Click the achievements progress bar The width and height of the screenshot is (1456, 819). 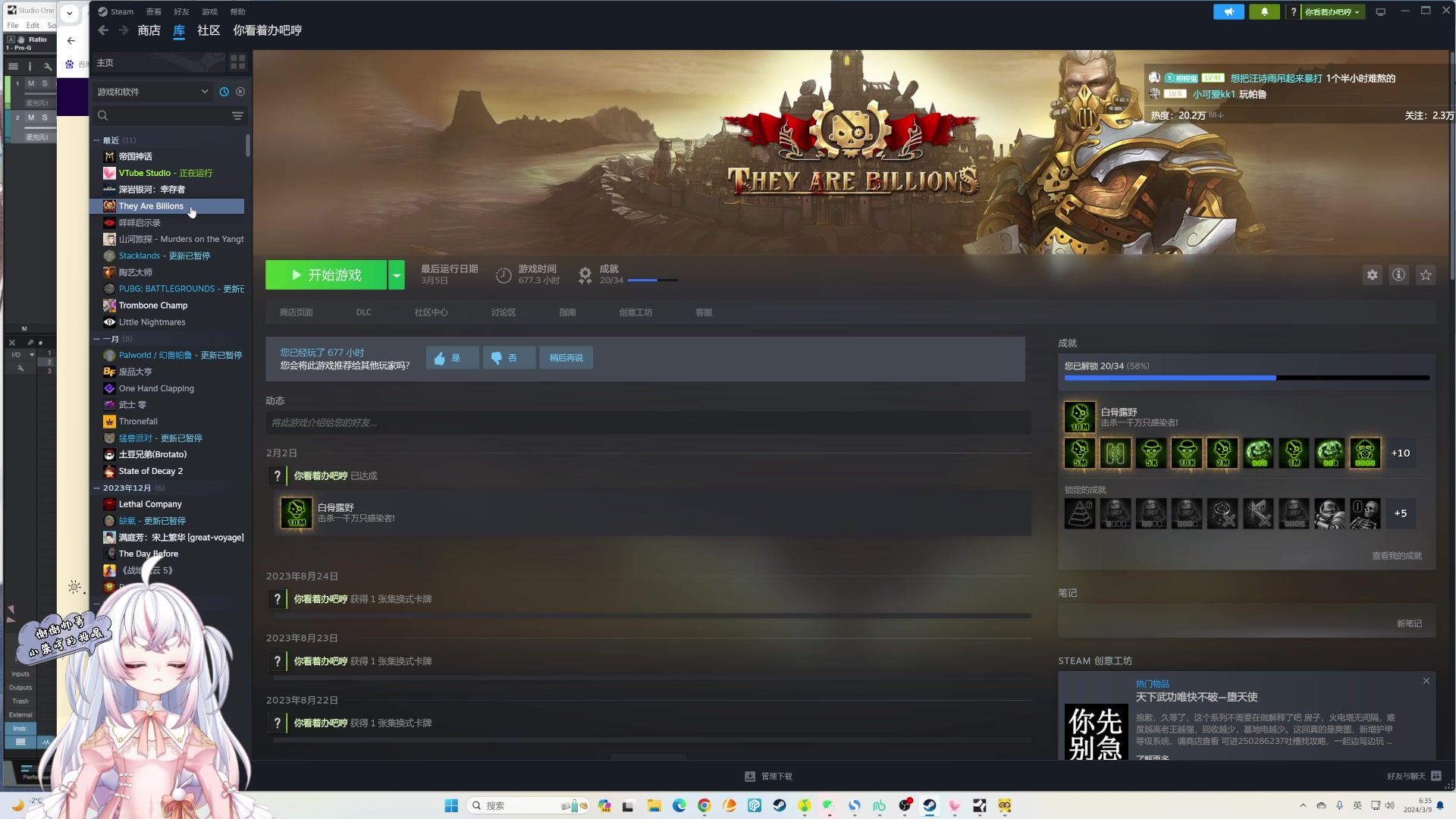pyautogui.click(x=1246, y=378)
